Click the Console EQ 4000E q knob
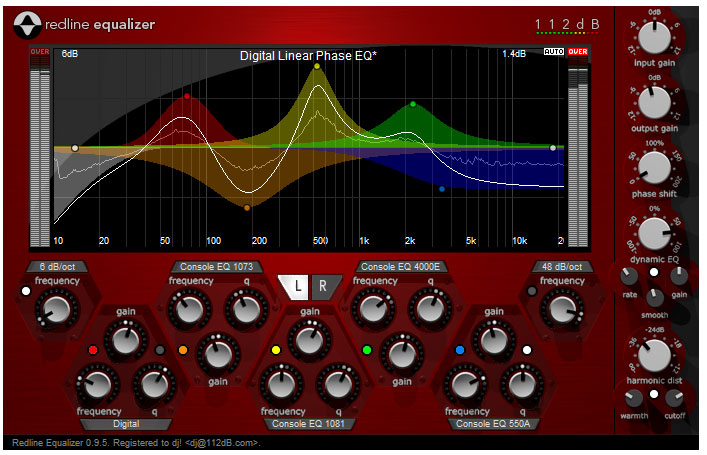 click(430, 310)
